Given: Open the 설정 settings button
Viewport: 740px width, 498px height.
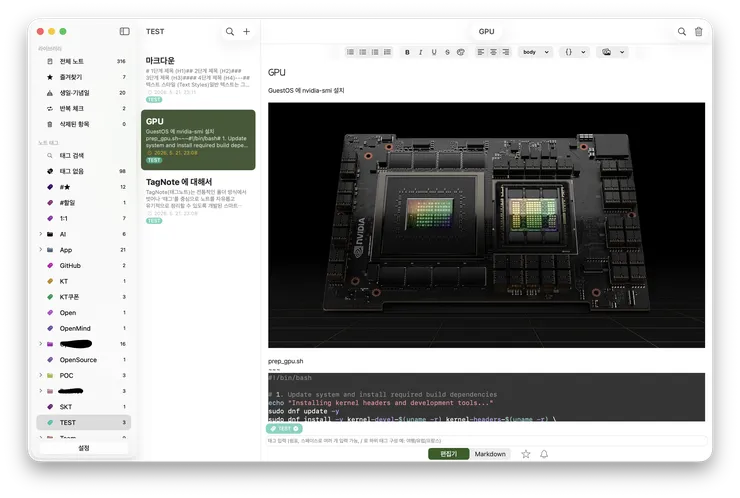Looking at the screenshot, I should (x=84, y=448).
